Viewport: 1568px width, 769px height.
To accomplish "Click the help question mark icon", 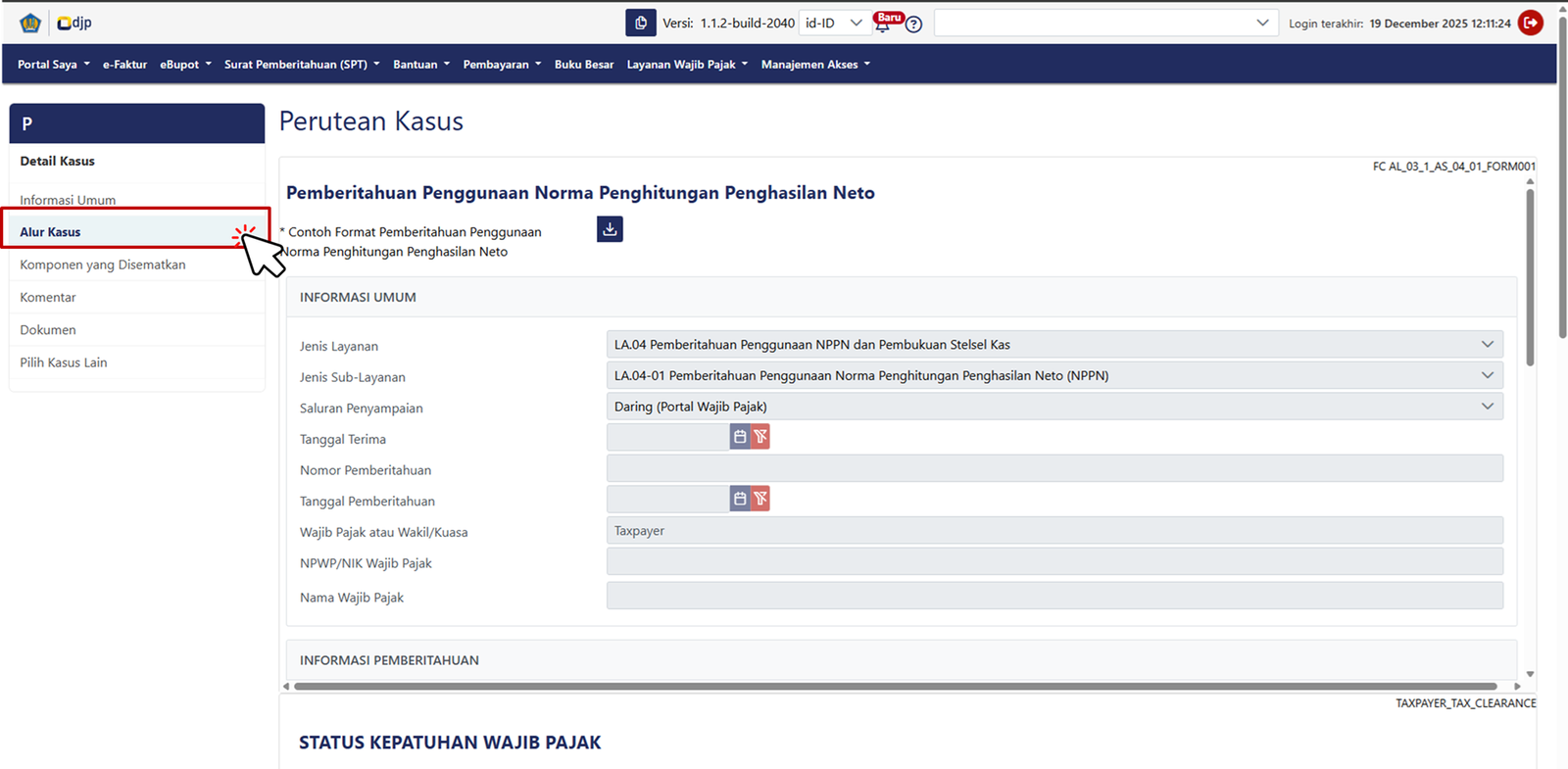I will tap(913, 24).
